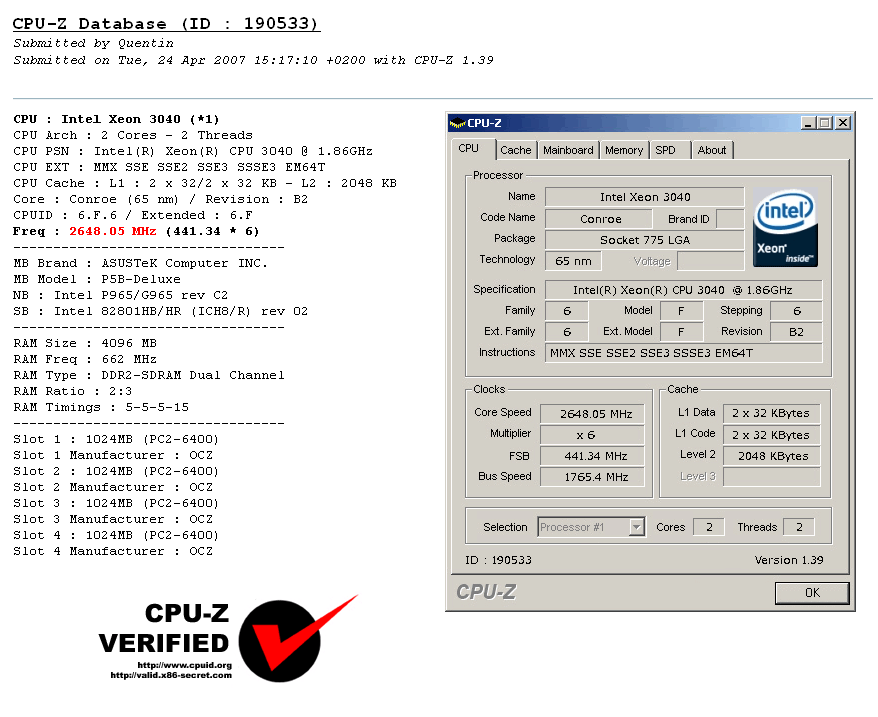Click the Revision field showing B2

tap(796, 332)
